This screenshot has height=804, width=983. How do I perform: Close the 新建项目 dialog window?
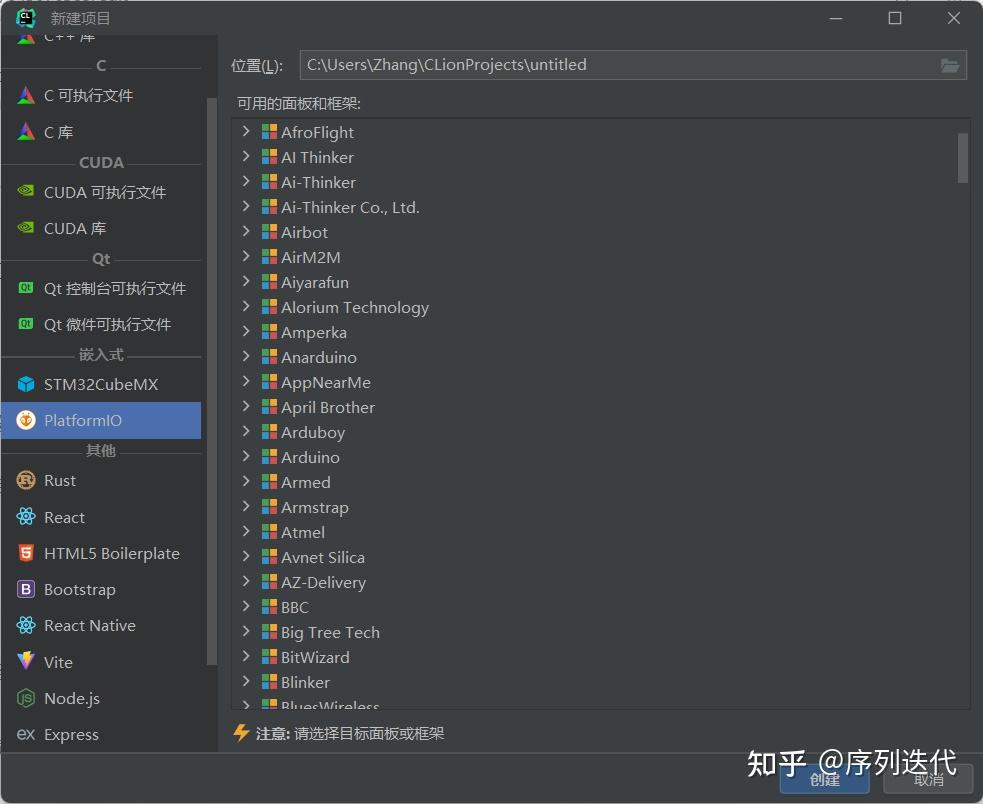click(x=954, y=18)
